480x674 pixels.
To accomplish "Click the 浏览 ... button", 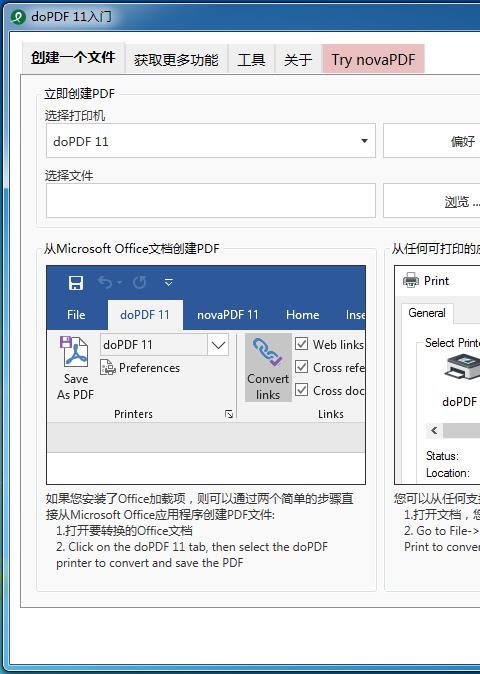I will pyautogui.click(x=432, y=200).
